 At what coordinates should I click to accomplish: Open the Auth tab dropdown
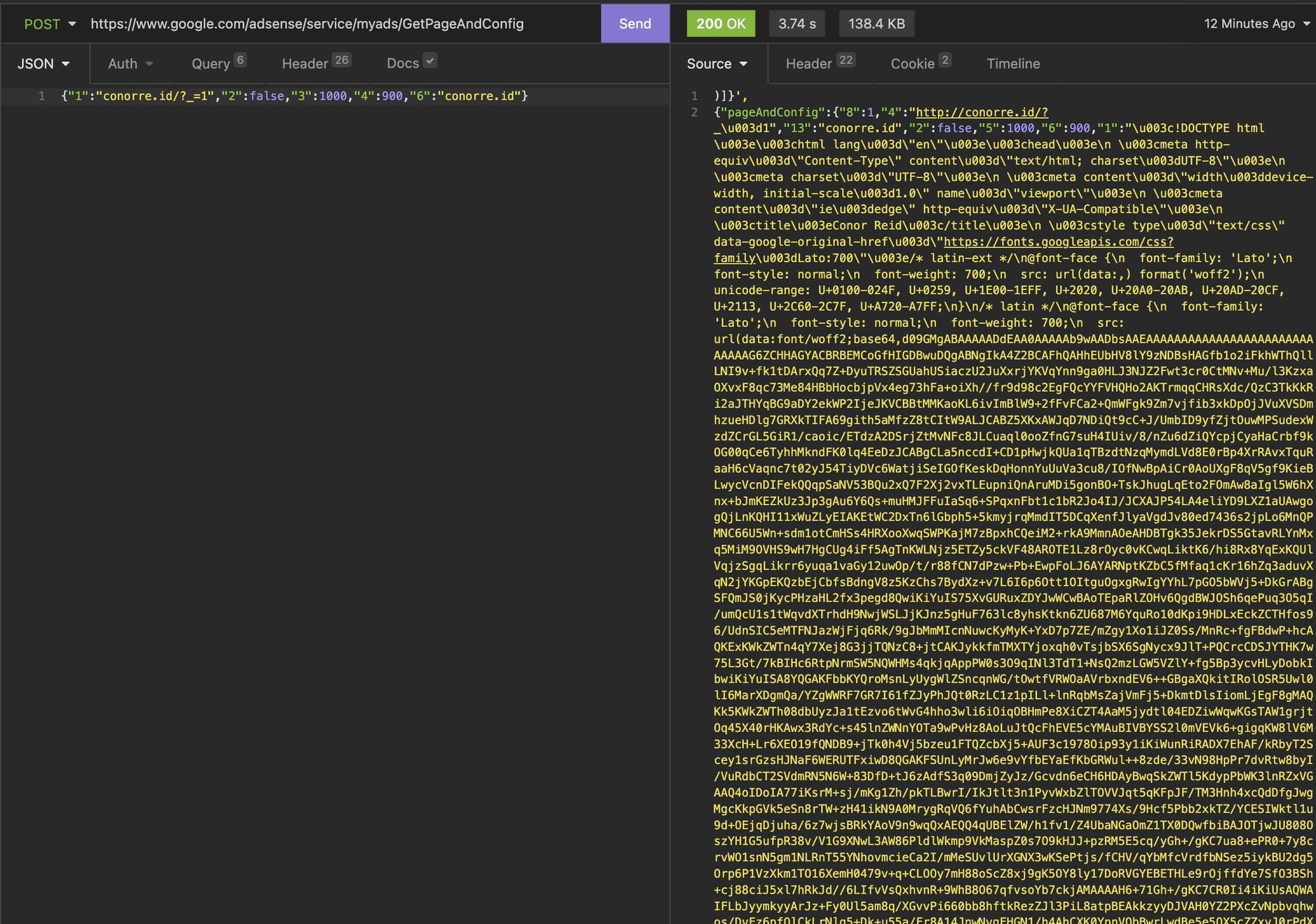130,64
